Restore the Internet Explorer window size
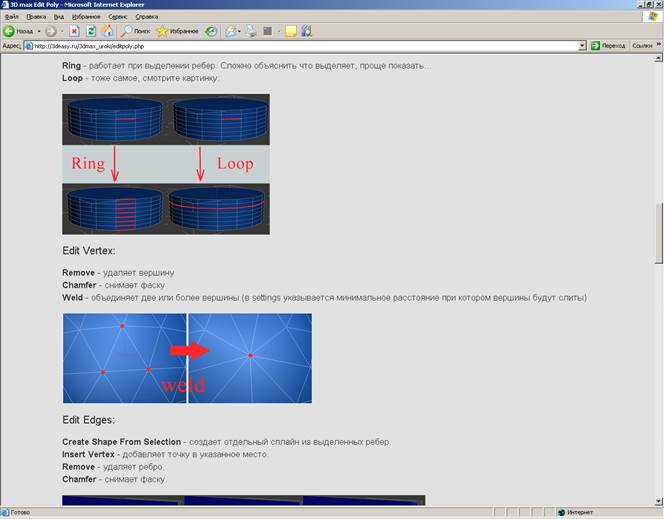This screenshot has height=519, width=664. coord(651,4)
